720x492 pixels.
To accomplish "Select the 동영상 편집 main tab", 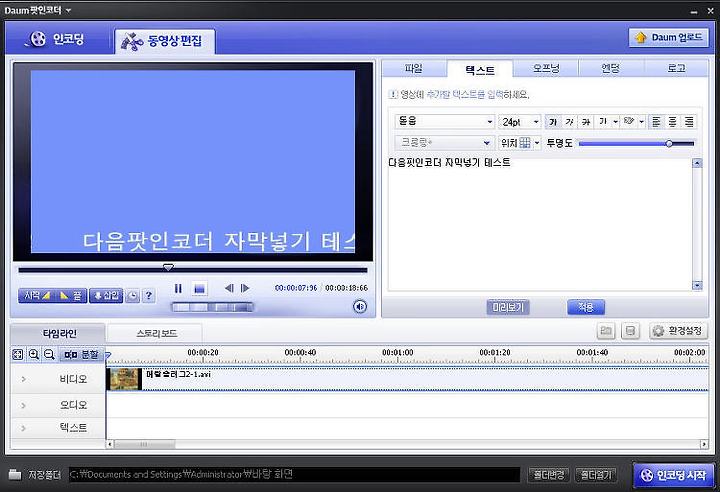I will click(x=164, y=42).
